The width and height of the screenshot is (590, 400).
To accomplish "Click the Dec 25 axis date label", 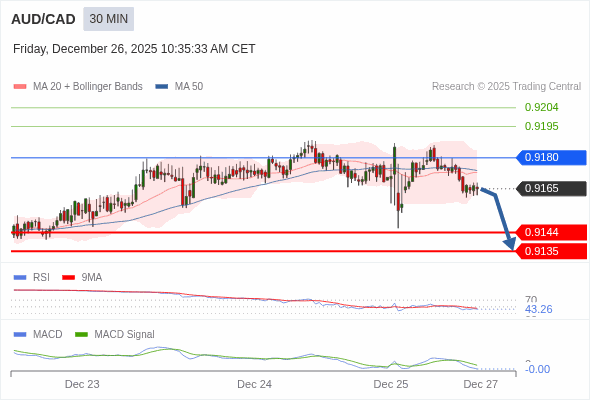I will click(x=391, y=384).
